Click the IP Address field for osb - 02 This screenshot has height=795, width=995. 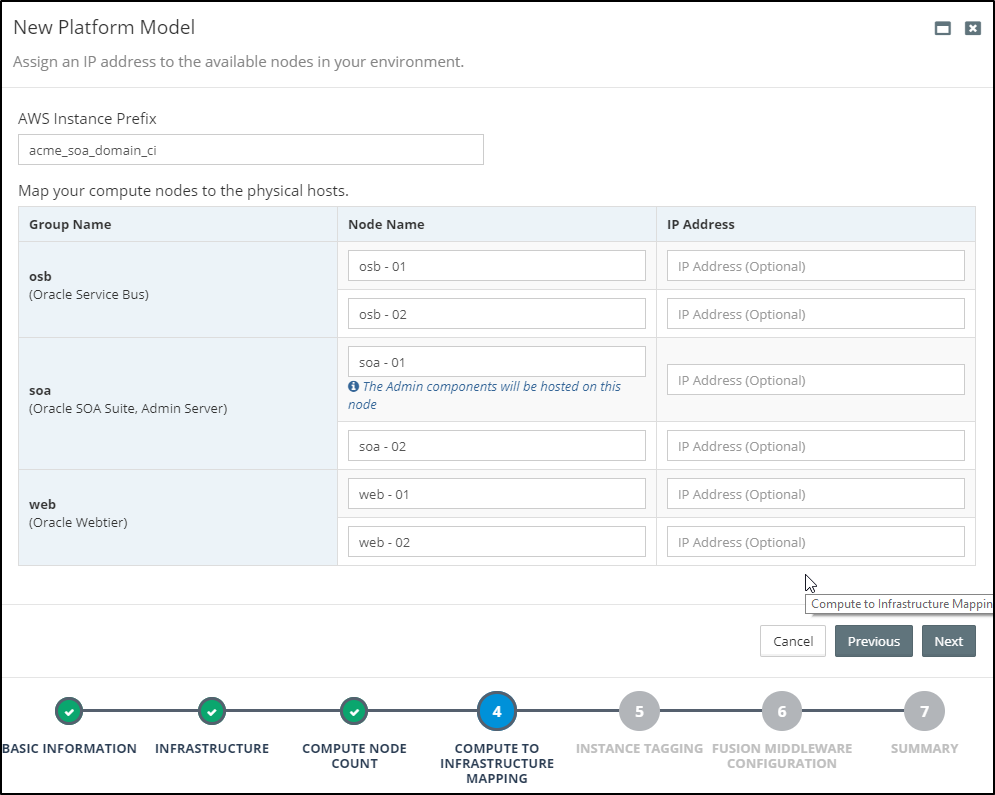pos(815,313)
